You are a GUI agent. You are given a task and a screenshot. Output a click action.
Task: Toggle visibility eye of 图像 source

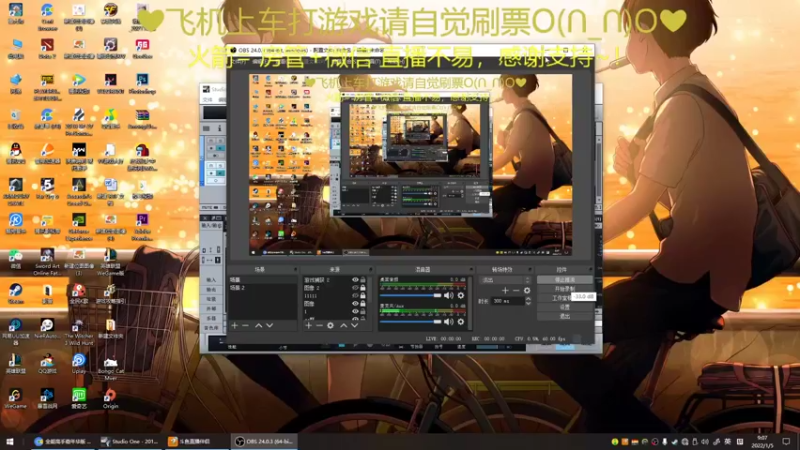(355, 304)
